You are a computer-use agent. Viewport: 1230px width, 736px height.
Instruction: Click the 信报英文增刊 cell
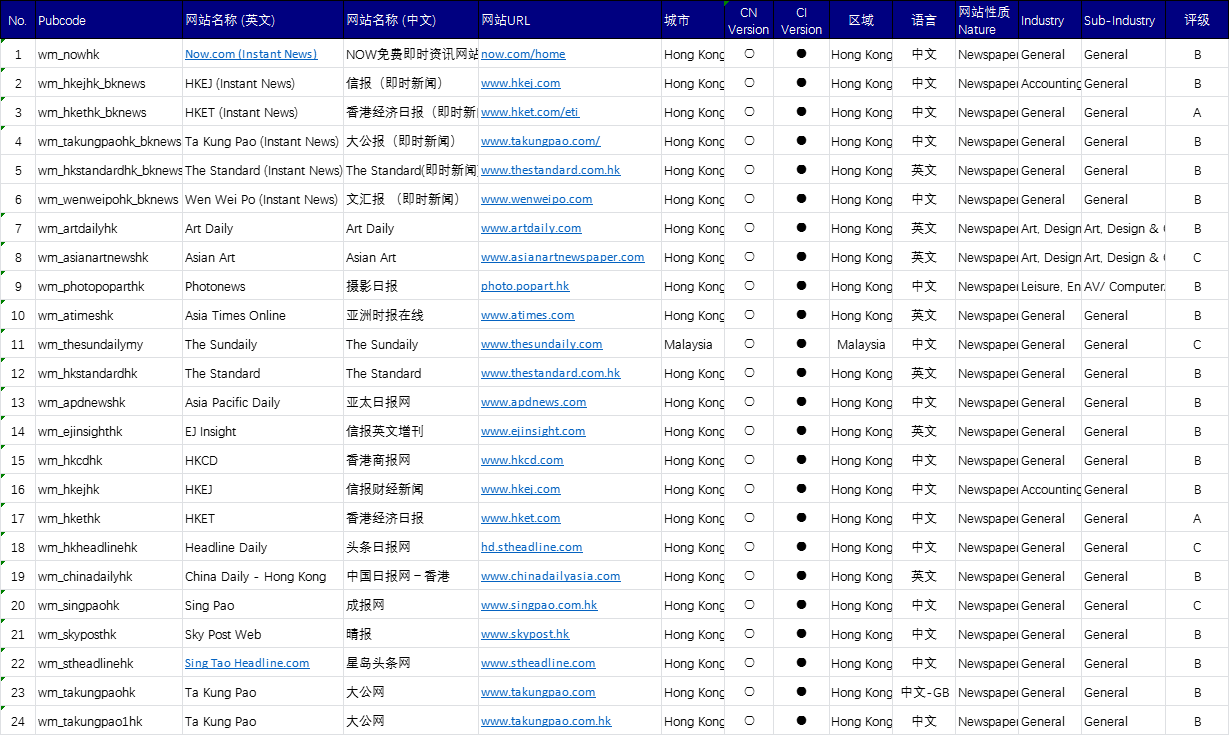[x=411, y=431]
